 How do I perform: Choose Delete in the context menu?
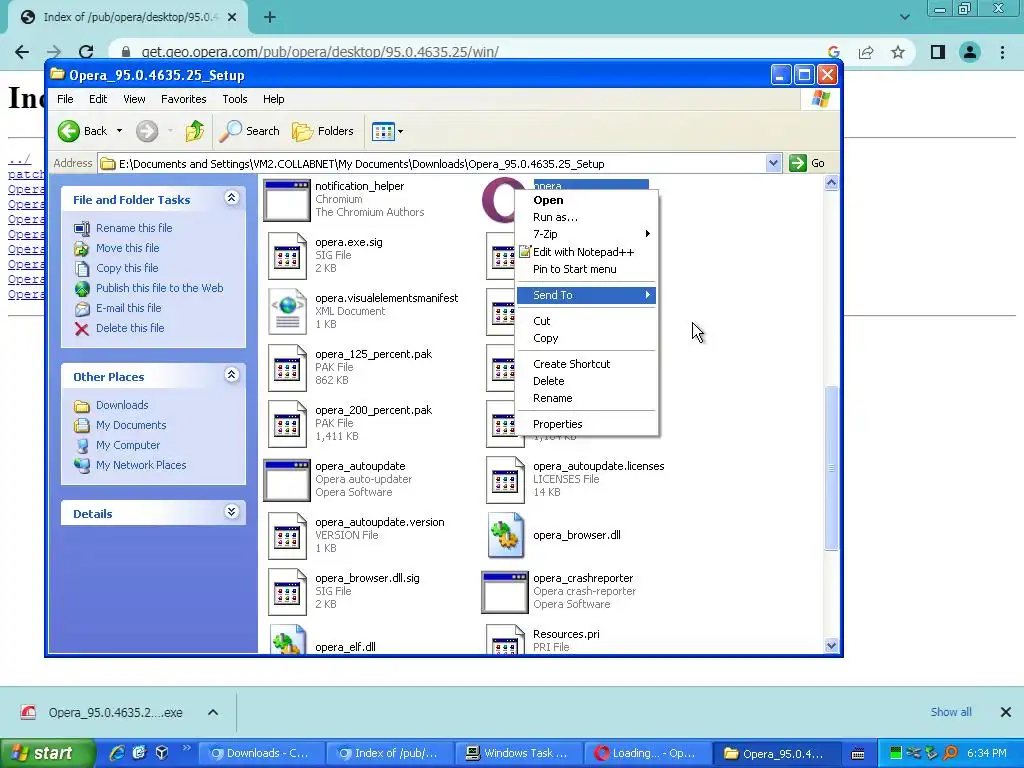coord(586,381)
